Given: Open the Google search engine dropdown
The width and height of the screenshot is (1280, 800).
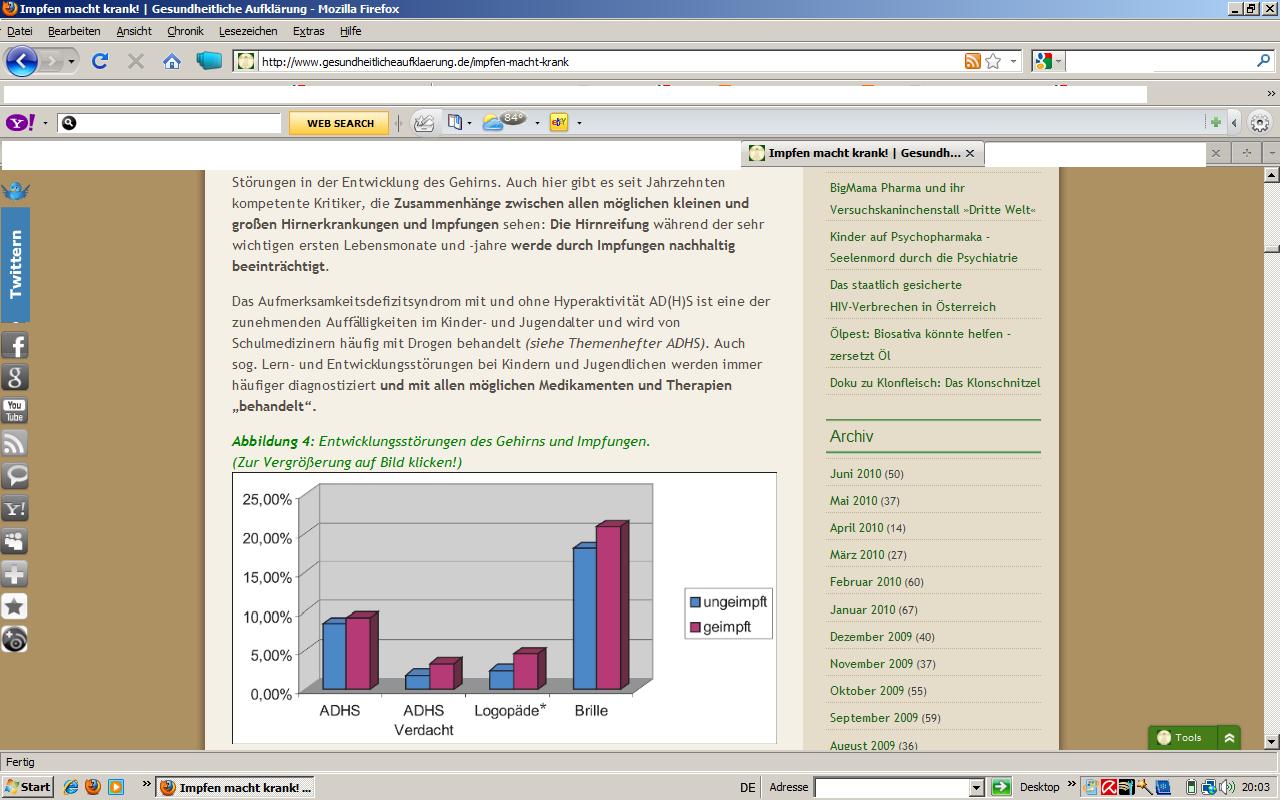Looking at the screenshot, I should click(x=1047, y=61).
